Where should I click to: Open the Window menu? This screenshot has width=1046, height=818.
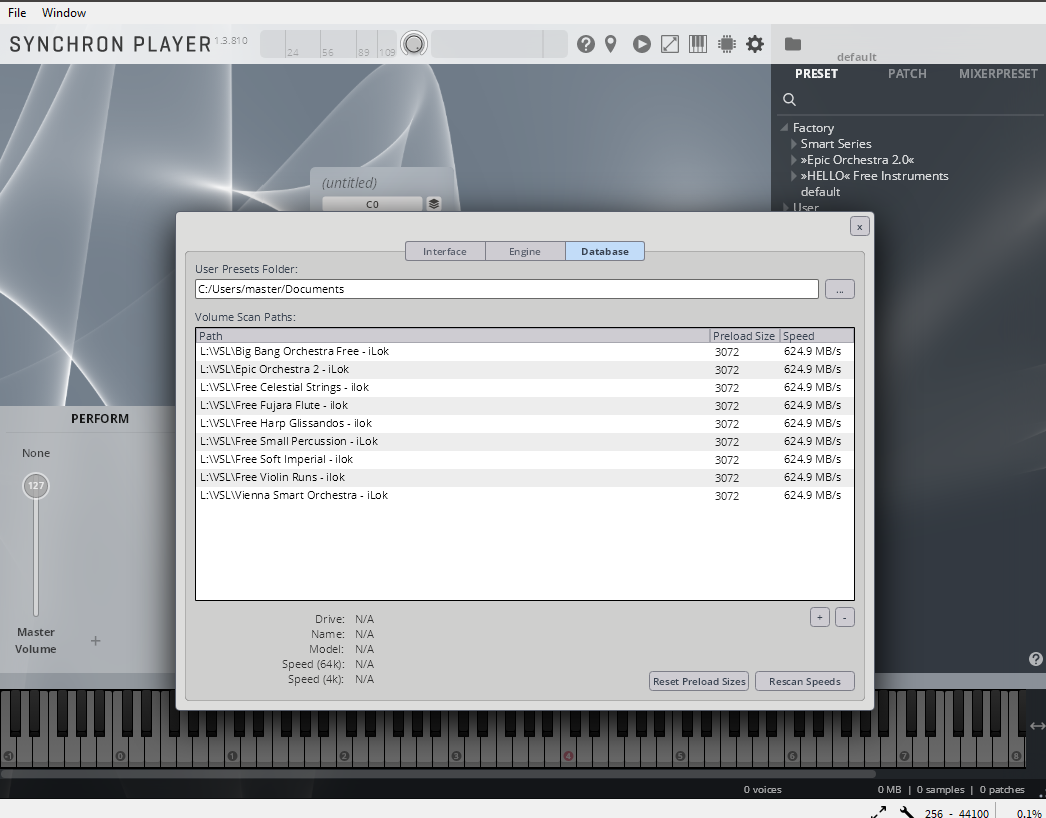point(63,13)
